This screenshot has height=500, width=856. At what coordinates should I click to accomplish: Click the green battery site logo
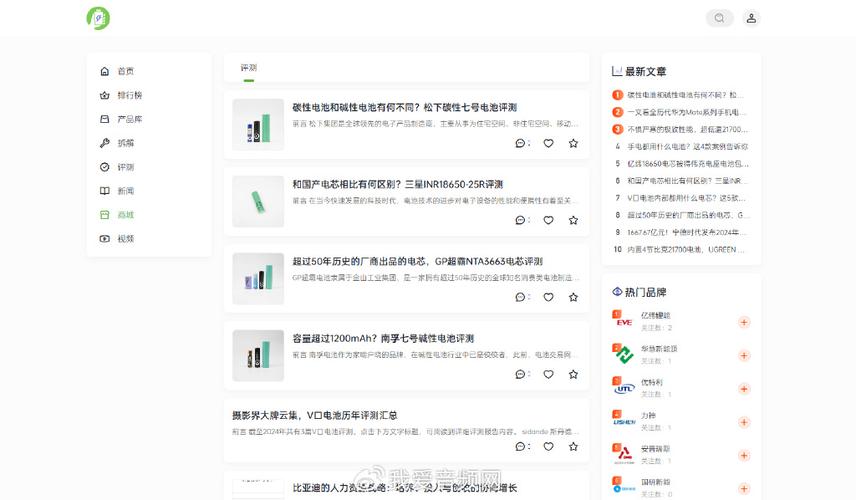coord(98,18)
